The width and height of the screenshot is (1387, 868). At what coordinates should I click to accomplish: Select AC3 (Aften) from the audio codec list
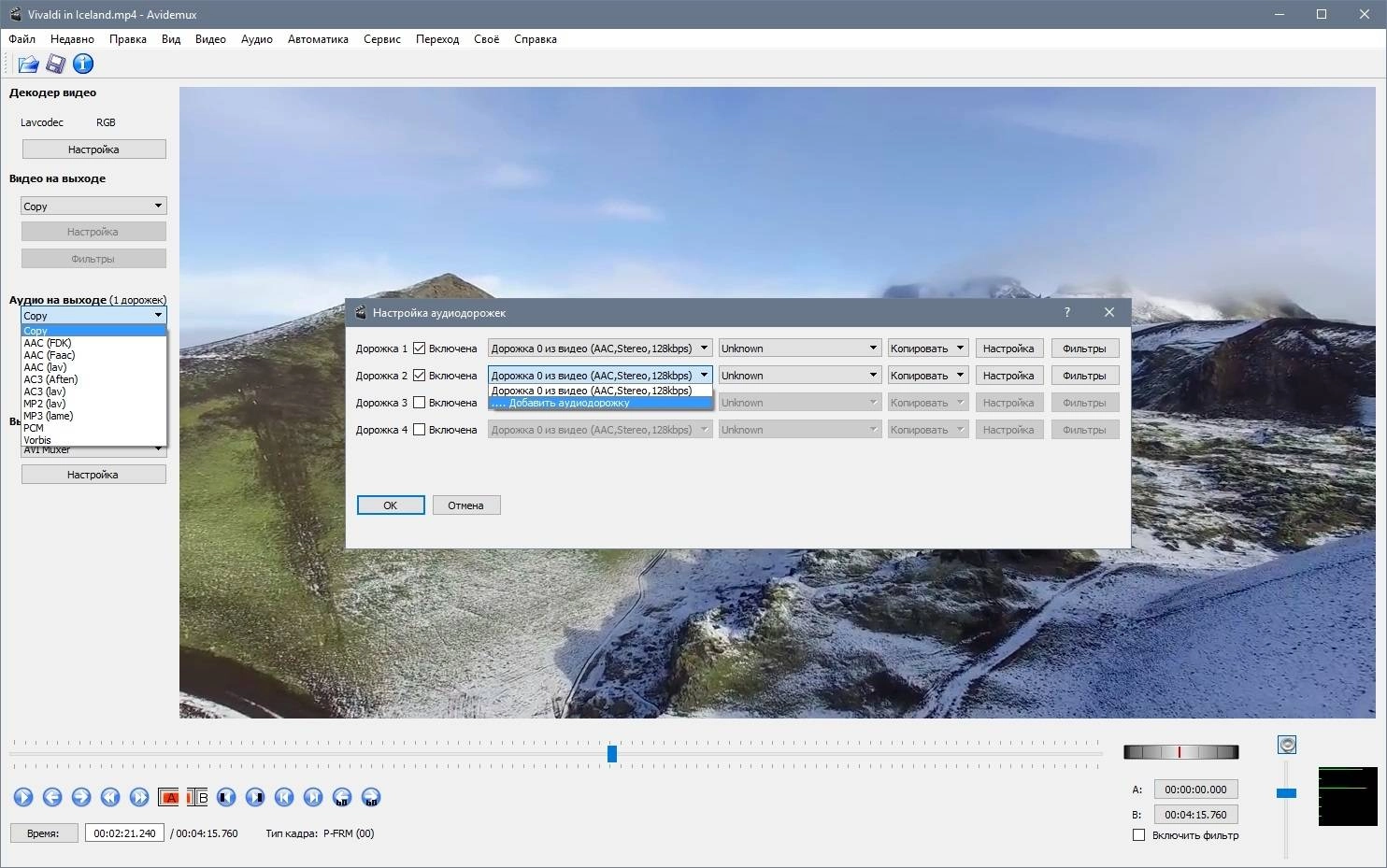tap(93, 379)
